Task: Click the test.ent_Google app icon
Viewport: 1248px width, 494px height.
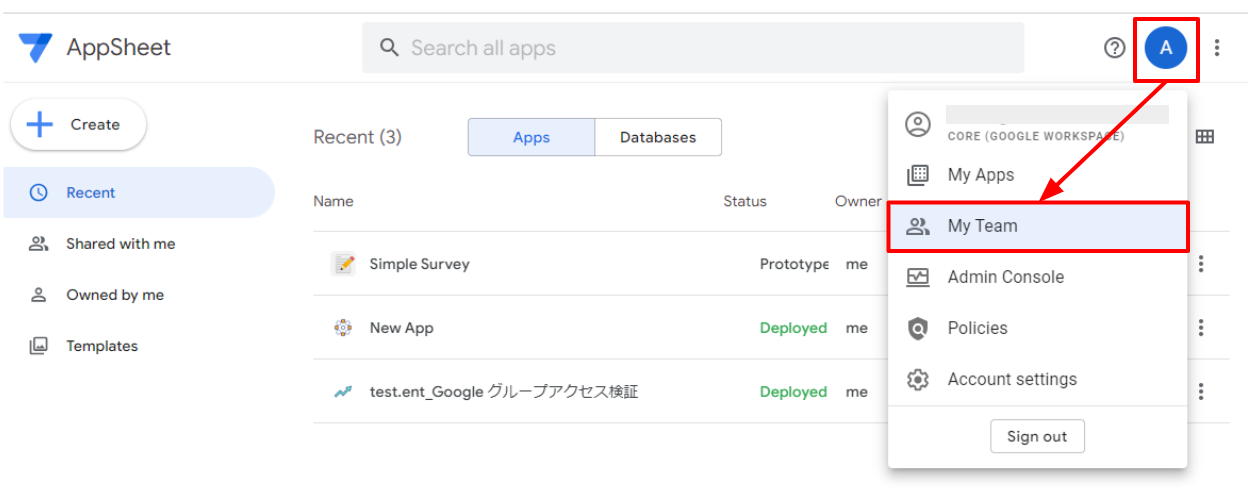Action: [x=343, y=392]
